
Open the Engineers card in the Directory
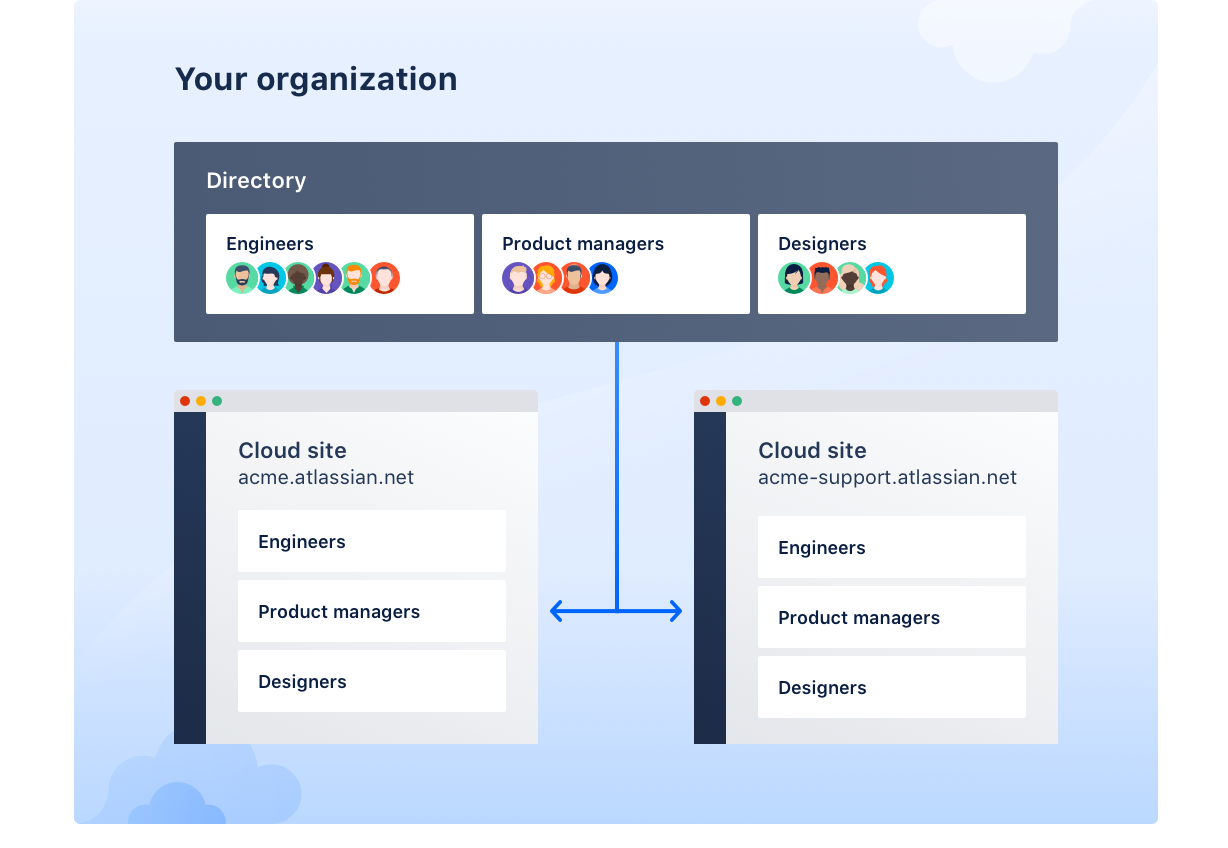340,264
